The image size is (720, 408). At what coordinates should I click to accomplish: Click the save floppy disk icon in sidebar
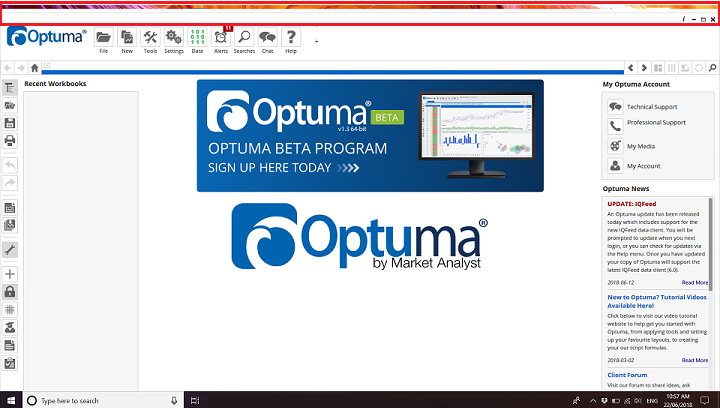click(10, 123)
